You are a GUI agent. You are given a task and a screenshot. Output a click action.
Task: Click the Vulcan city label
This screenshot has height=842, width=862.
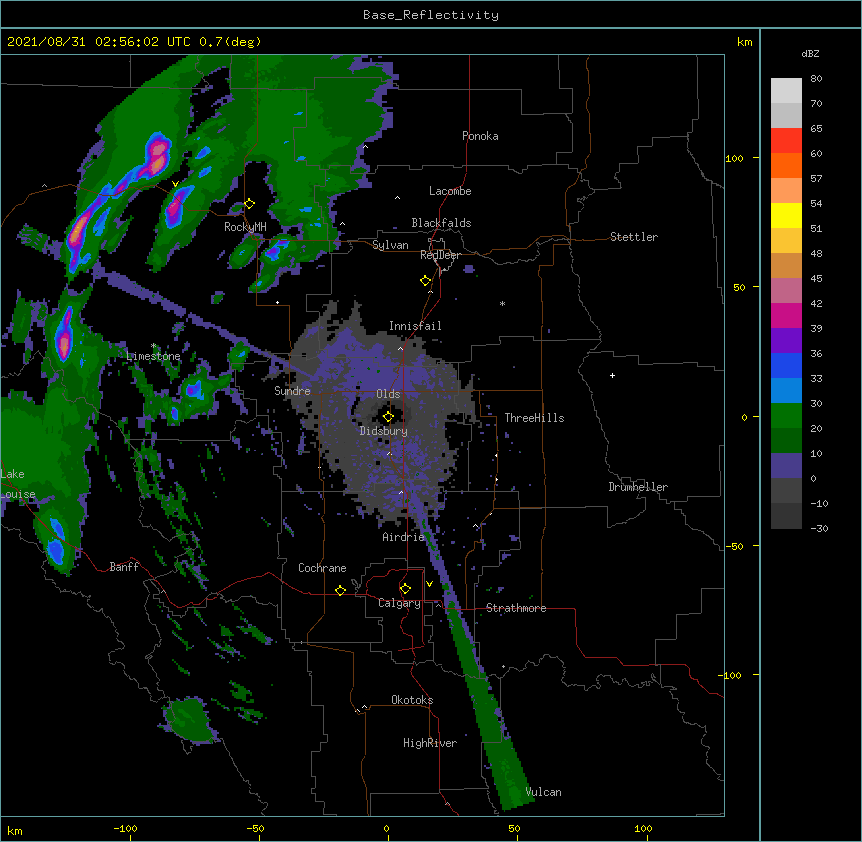point(543,792)
